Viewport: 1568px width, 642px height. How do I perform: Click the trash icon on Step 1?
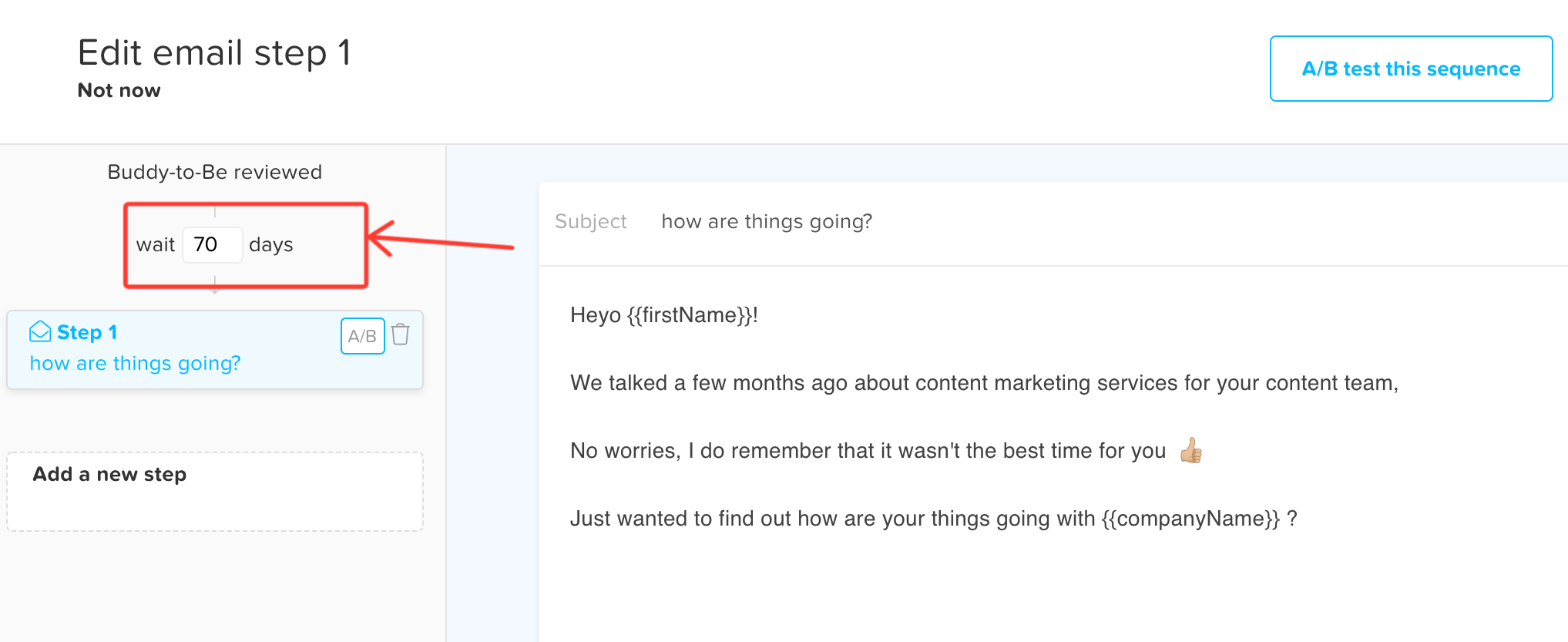point(400,334)
